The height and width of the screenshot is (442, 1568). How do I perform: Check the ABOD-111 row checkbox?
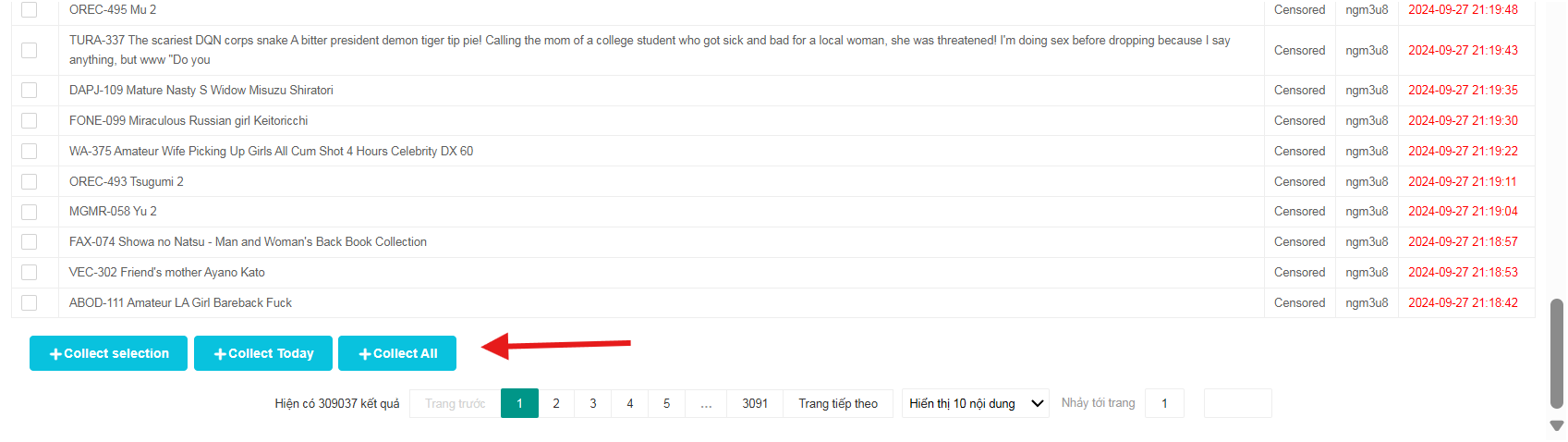30,303
